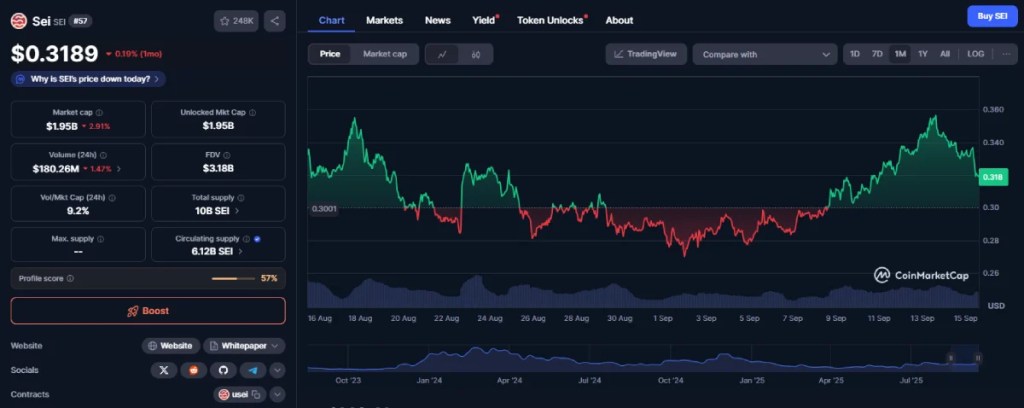Screen dimensions: 1024x408
Task: Expand Circulating supply 6.12B SEI chevron
Action: pos(240,251)
